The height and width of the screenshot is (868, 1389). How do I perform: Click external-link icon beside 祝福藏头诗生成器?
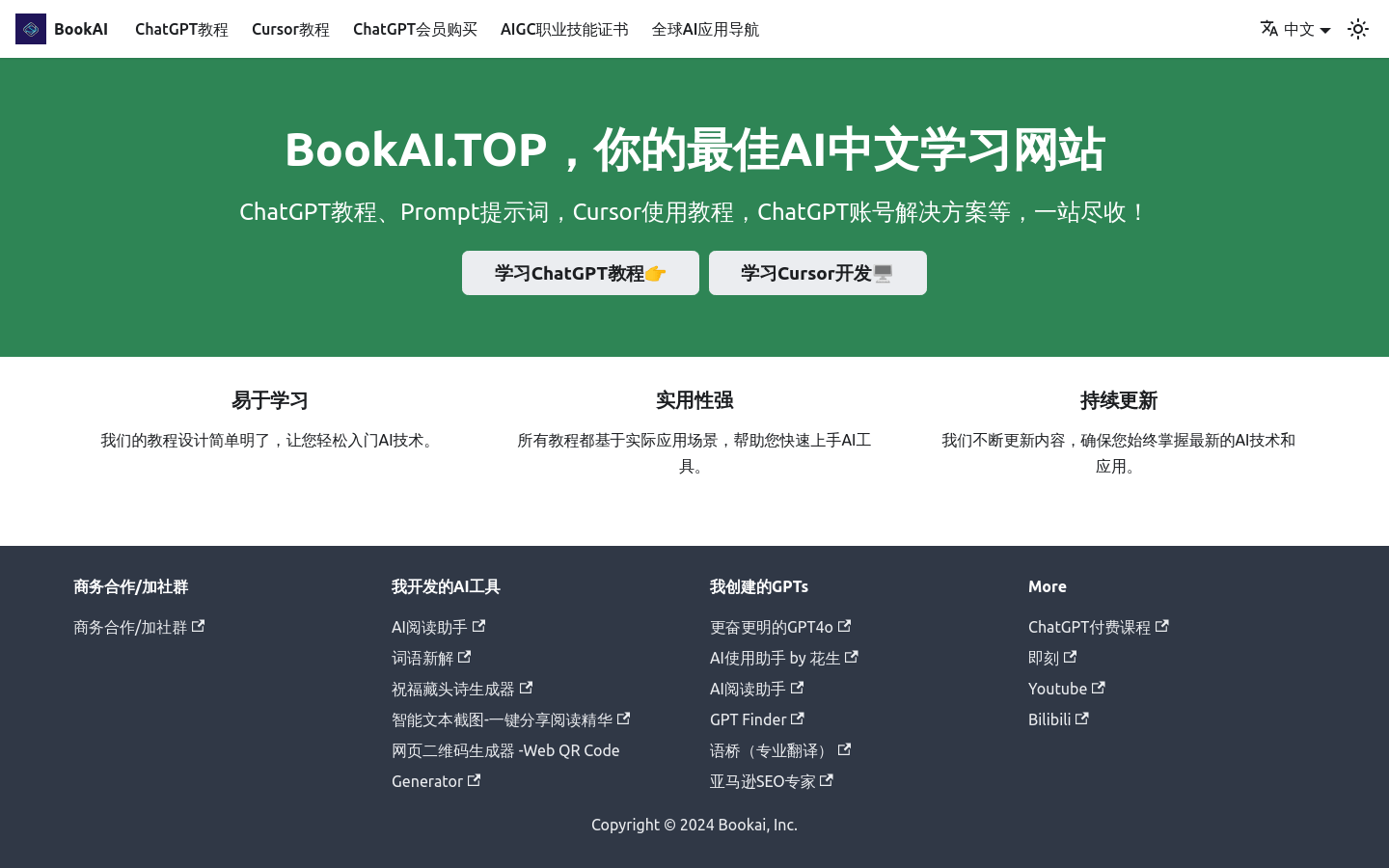click(x=526, y=688)
